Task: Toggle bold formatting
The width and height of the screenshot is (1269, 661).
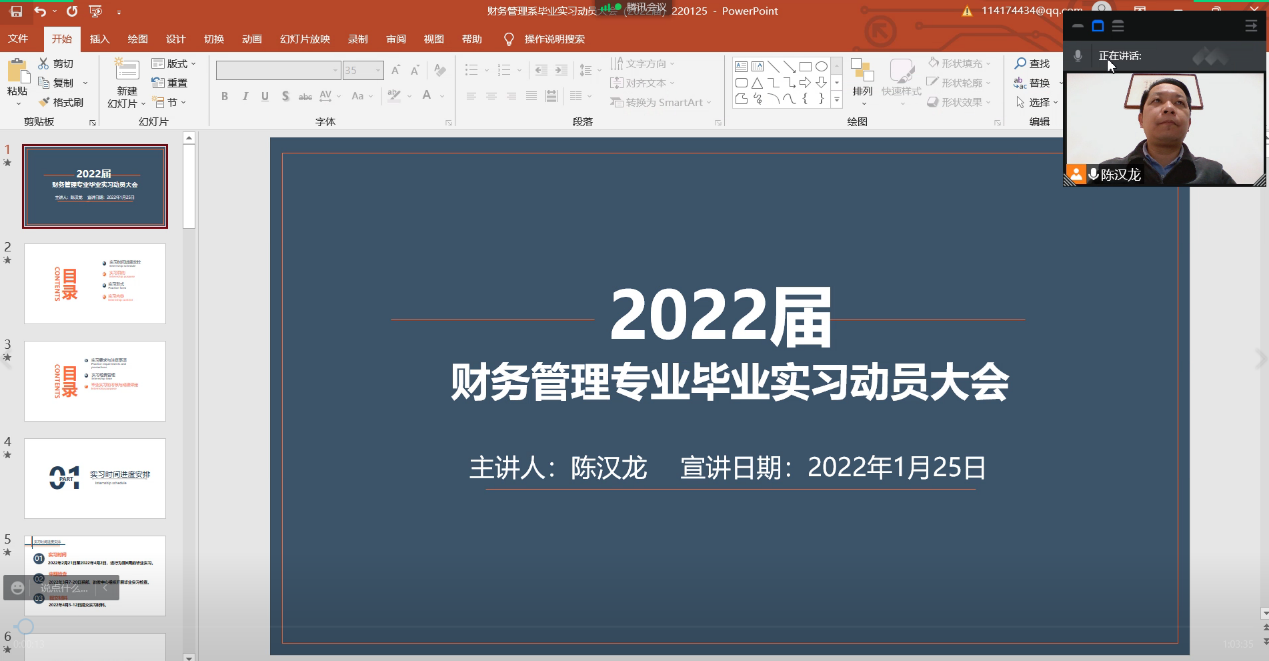Action: pyautogui.click(x=225, y=96)
